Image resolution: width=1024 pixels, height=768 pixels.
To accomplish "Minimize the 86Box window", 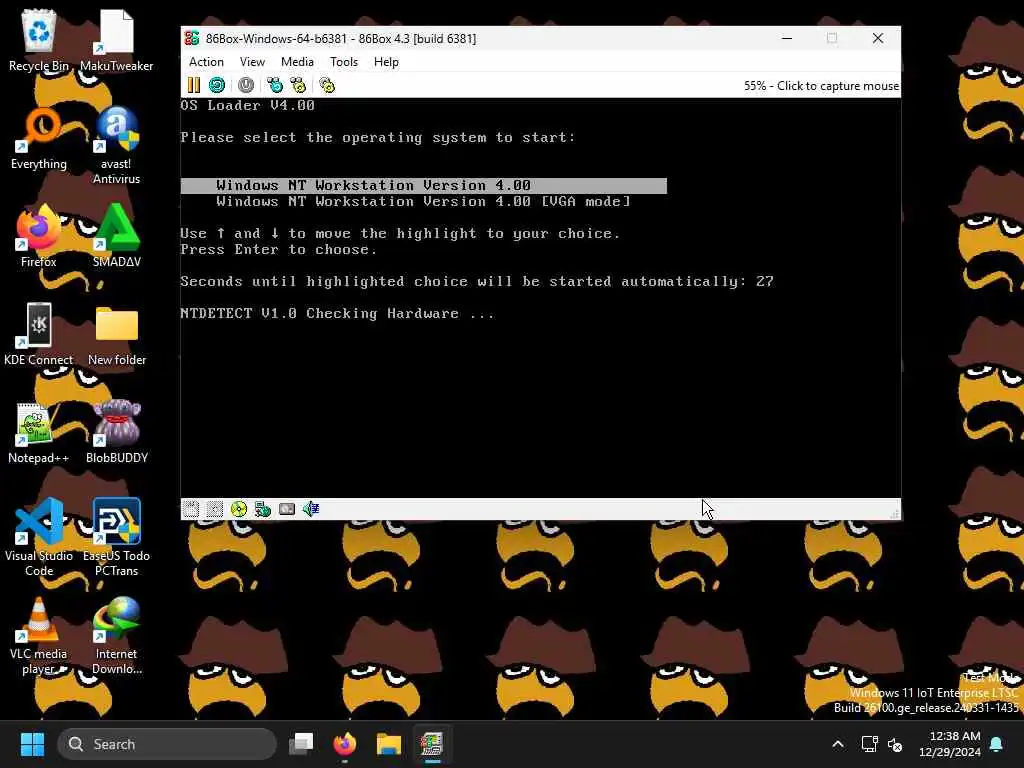I will coord(787,39).
